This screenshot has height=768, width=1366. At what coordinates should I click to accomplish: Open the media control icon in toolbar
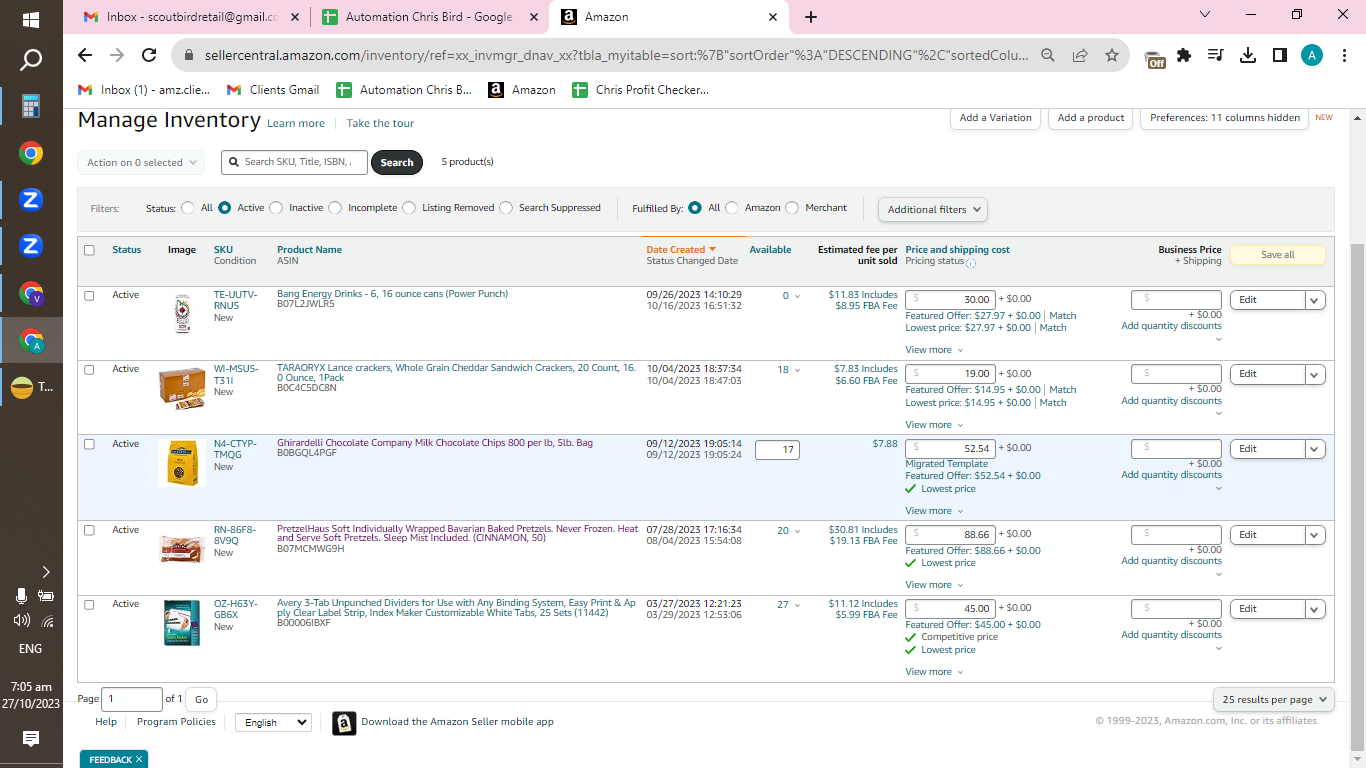(1216, 56)
